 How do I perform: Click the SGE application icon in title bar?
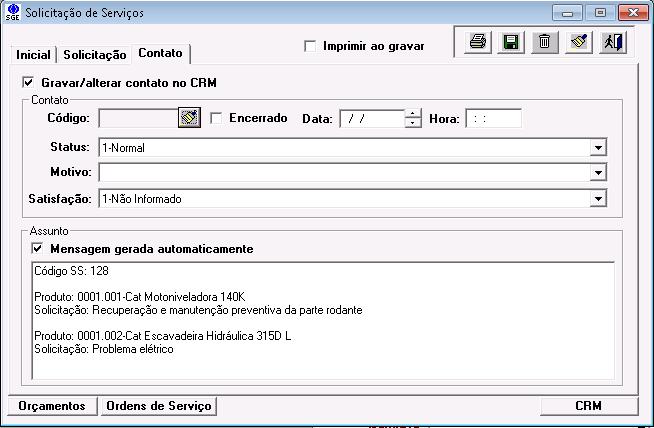coord(12,13)
